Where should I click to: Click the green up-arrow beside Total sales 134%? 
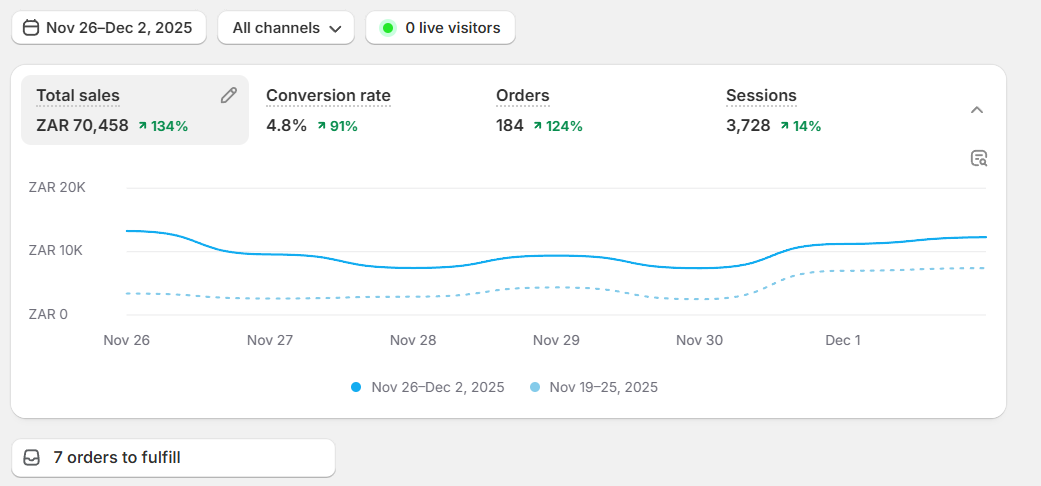[143, 126]
